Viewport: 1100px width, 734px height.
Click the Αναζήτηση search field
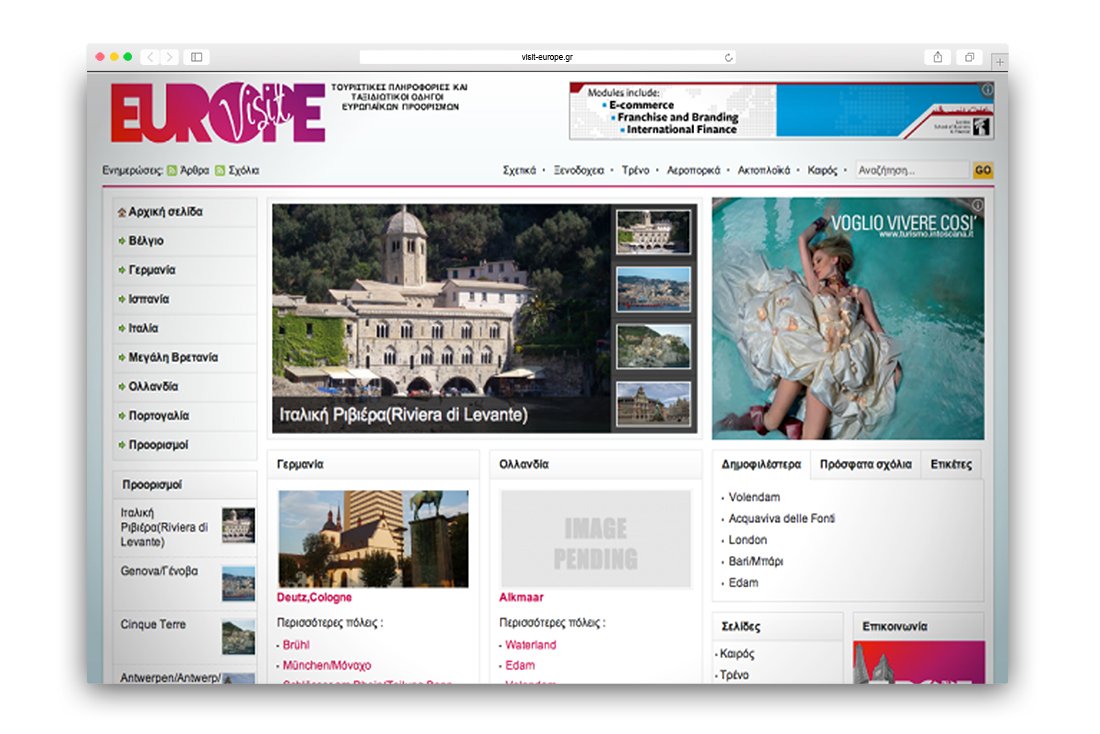tap(912, 170)
